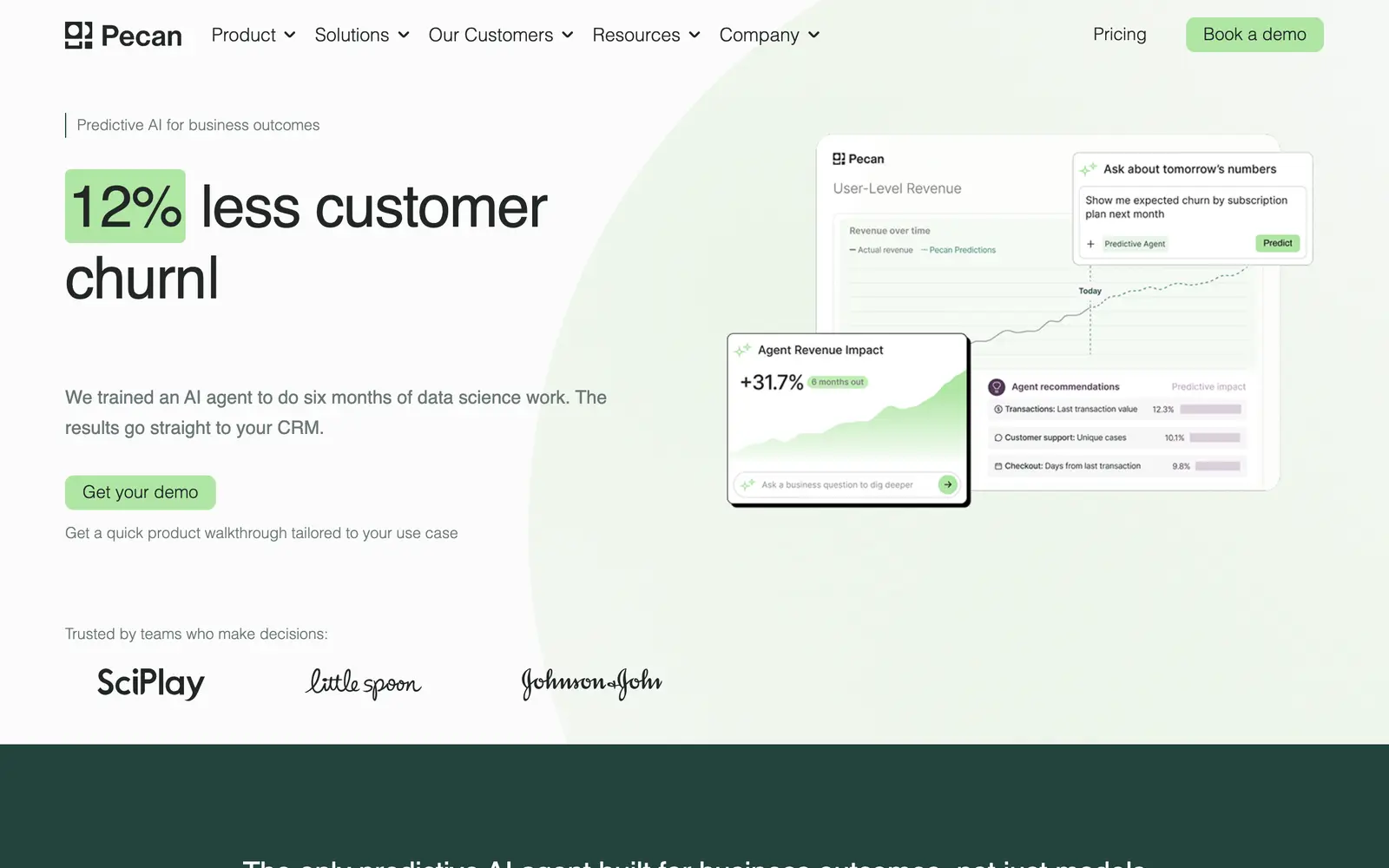Click the Book a demo button
This screenshot has width=1389, height=868.
[x=1254, y=35]
